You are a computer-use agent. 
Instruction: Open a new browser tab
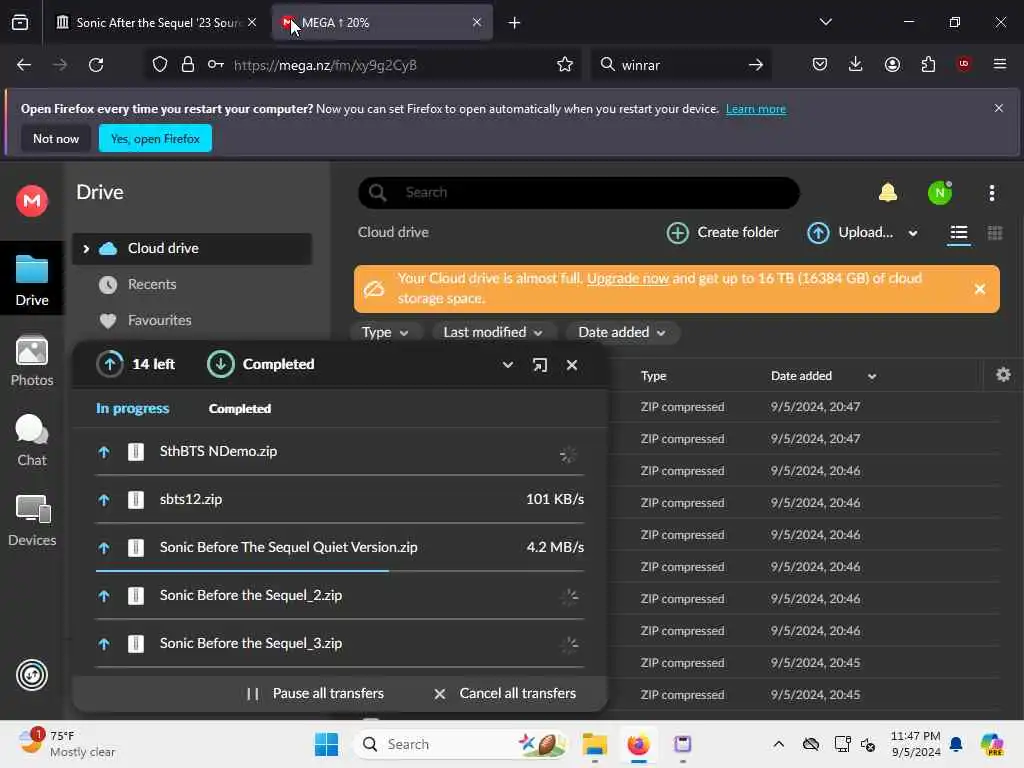click(514, 23)
